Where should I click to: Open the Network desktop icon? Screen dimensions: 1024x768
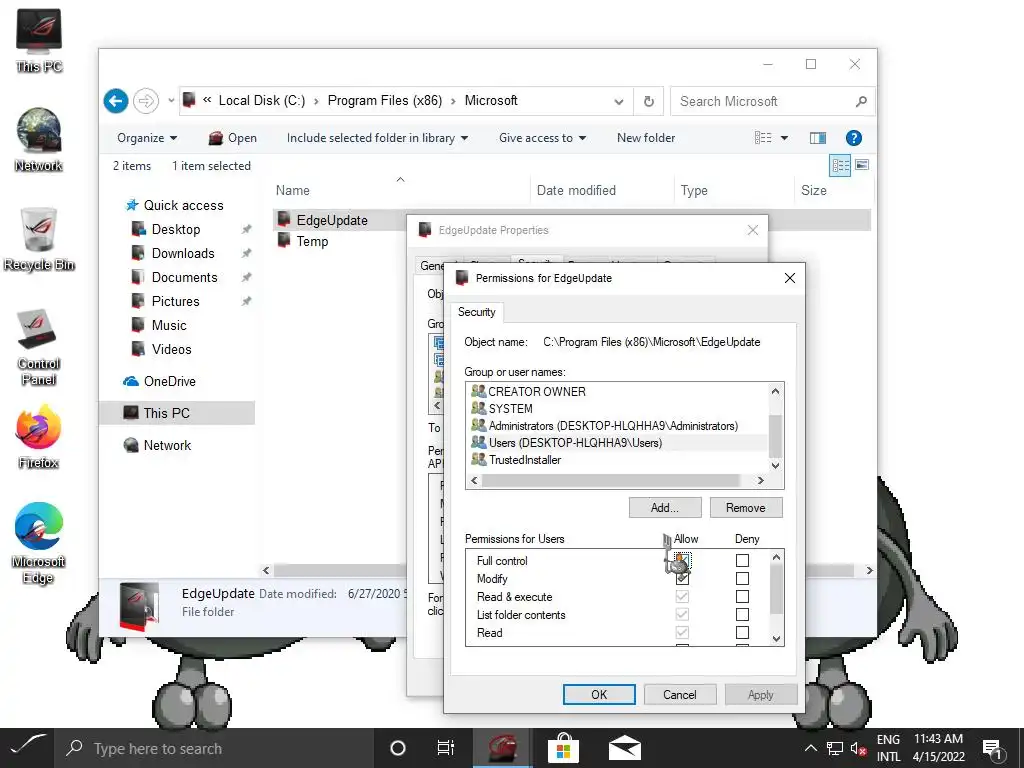pos(39,140)
